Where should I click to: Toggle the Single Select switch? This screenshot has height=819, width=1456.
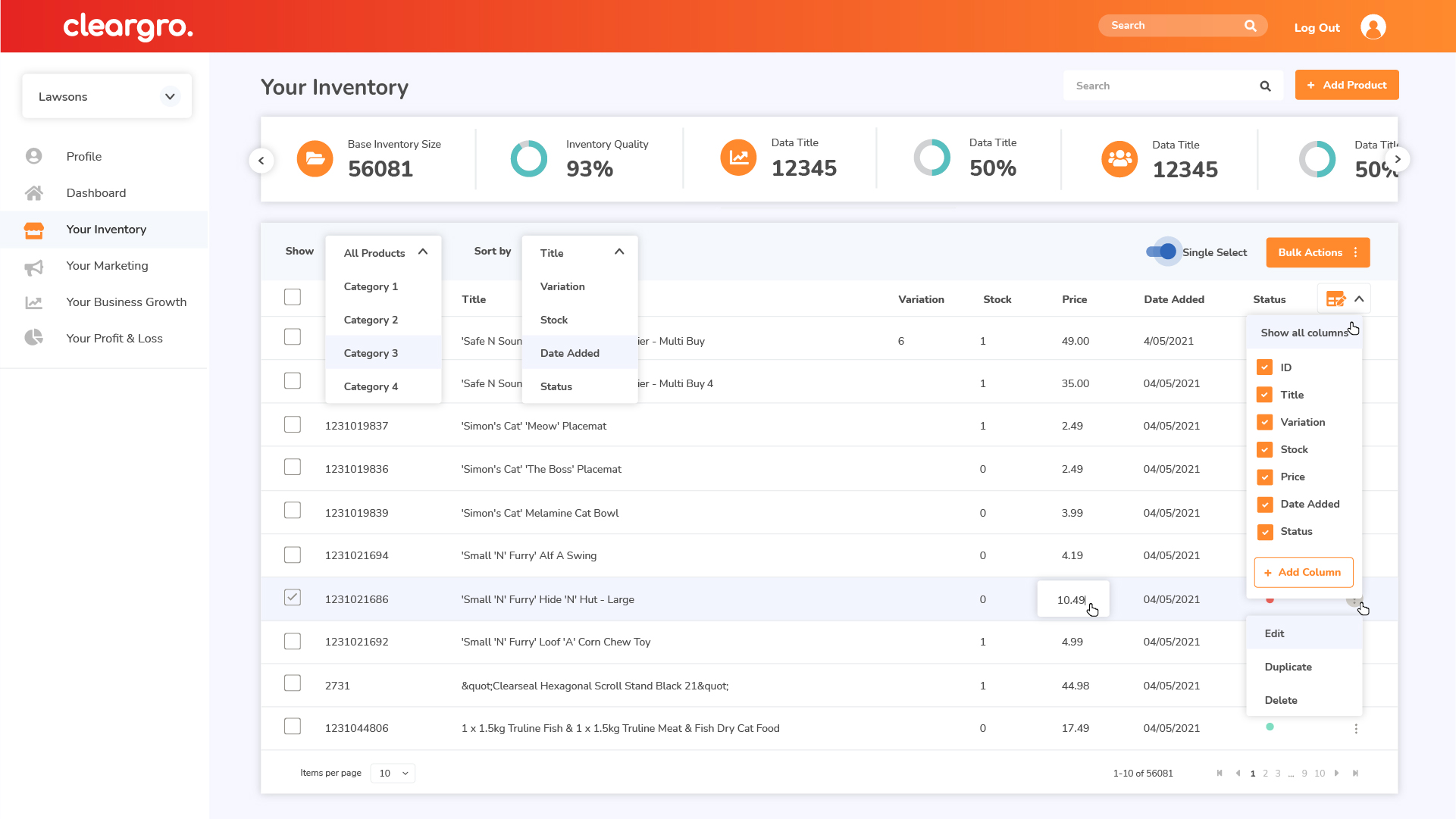click(1161, 252)
